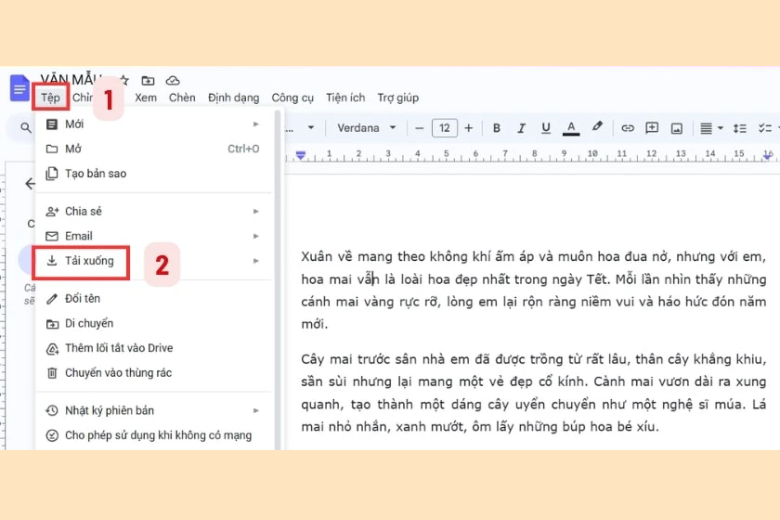Click the insert image icon
This screenshot has width=780, height=520.
pyautogui.click(x=677, y=128)
